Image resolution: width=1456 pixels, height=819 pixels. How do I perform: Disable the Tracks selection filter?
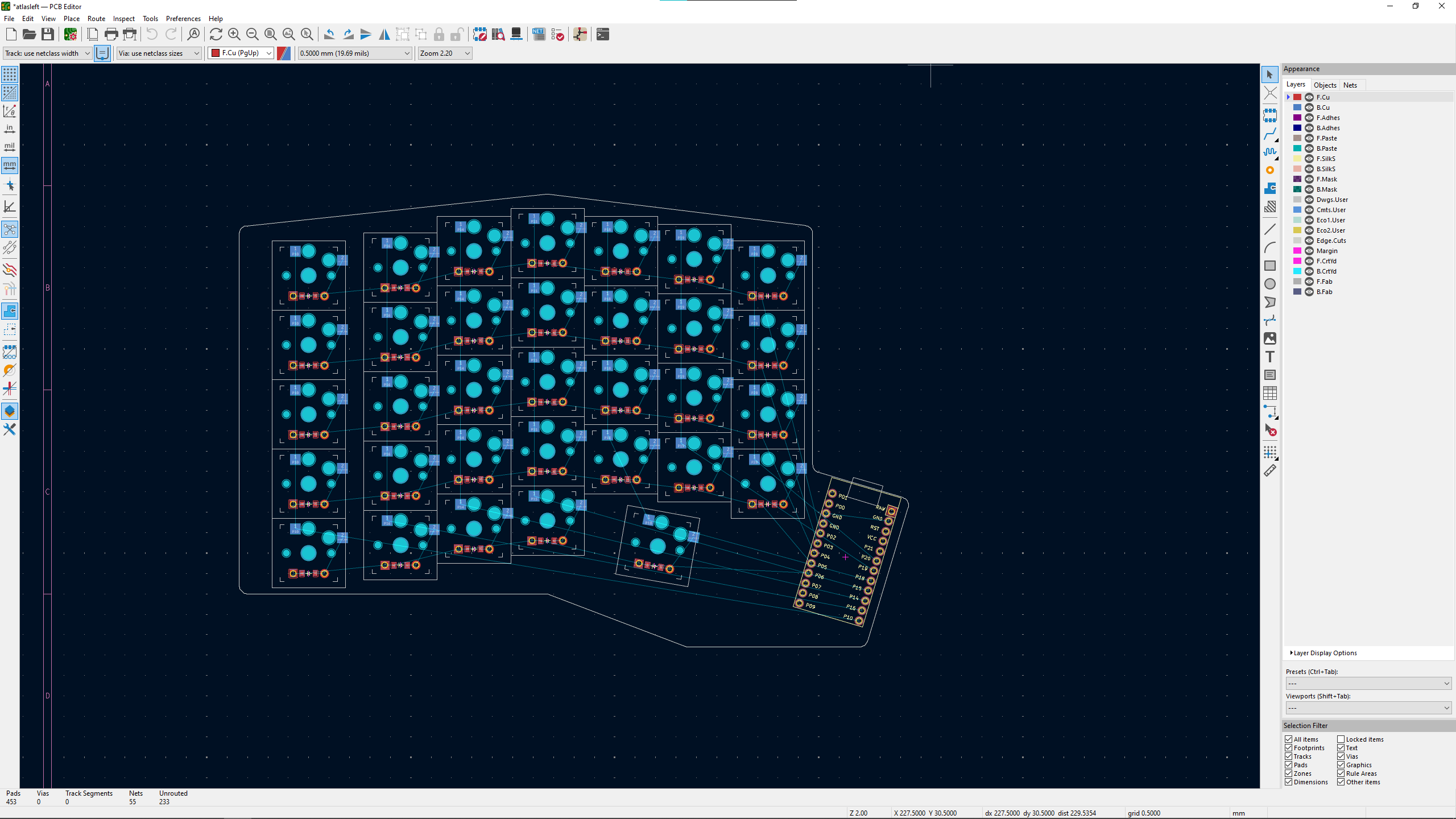pyautogui.click(x=1288, y=756)
